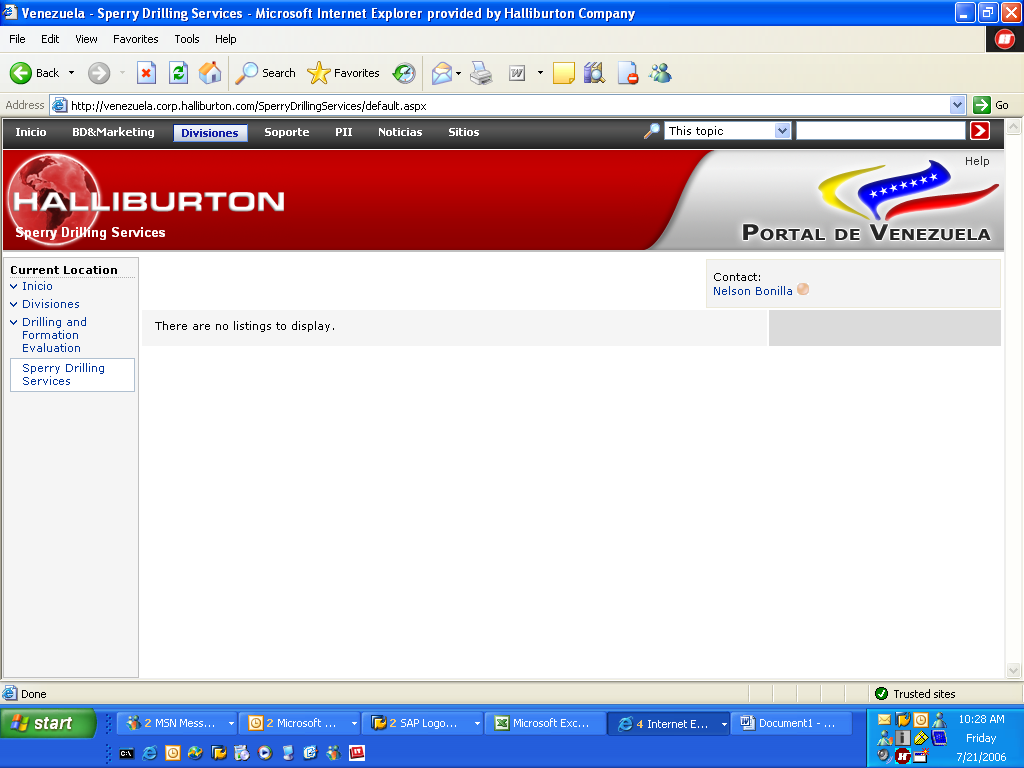Click the Divisiones link under Current Location
The image size is (1024, 768).
tap(51, 304)
